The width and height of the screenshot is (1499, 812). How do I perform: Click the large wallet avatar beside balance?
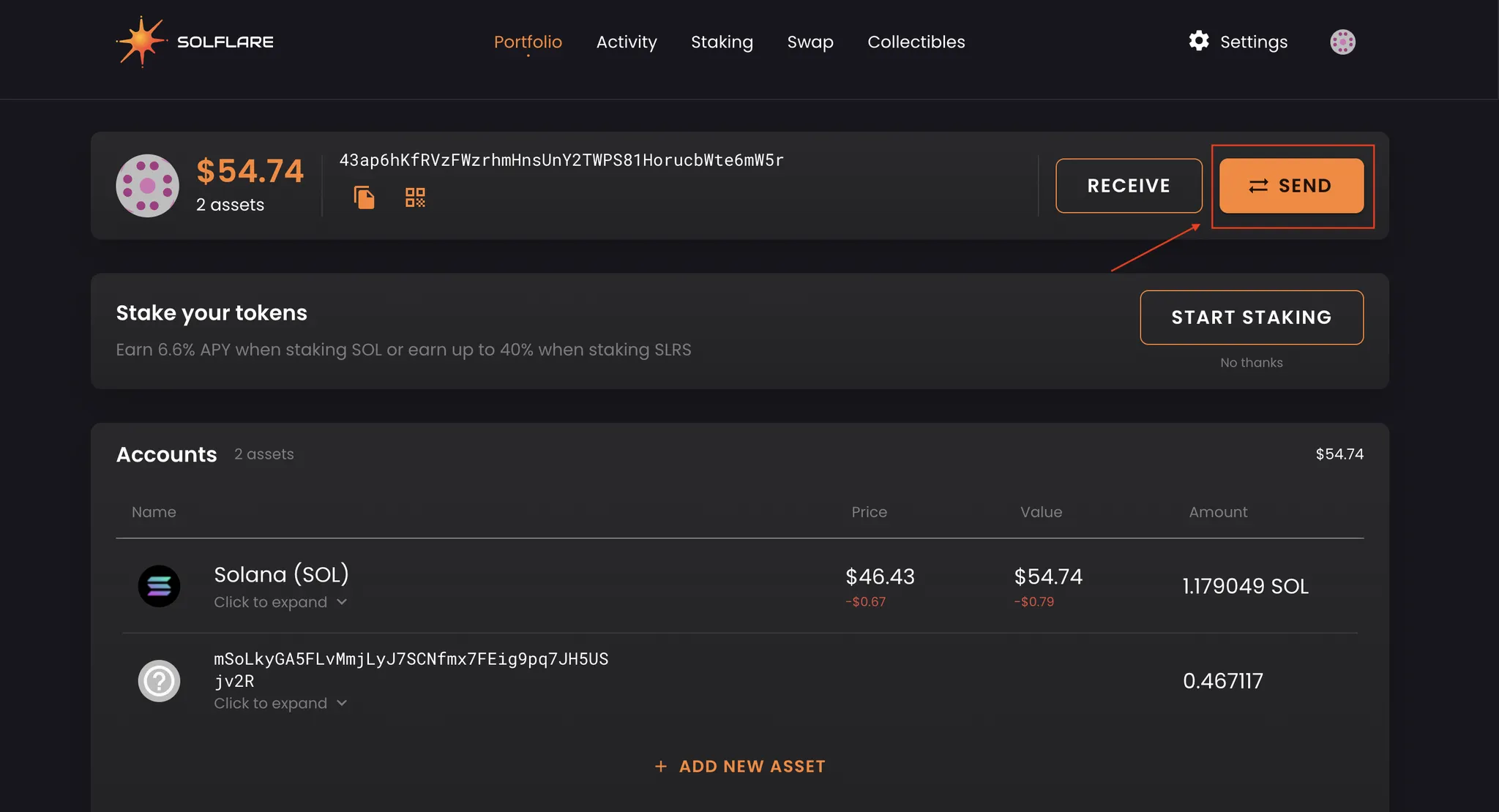[x=147, y=186]
